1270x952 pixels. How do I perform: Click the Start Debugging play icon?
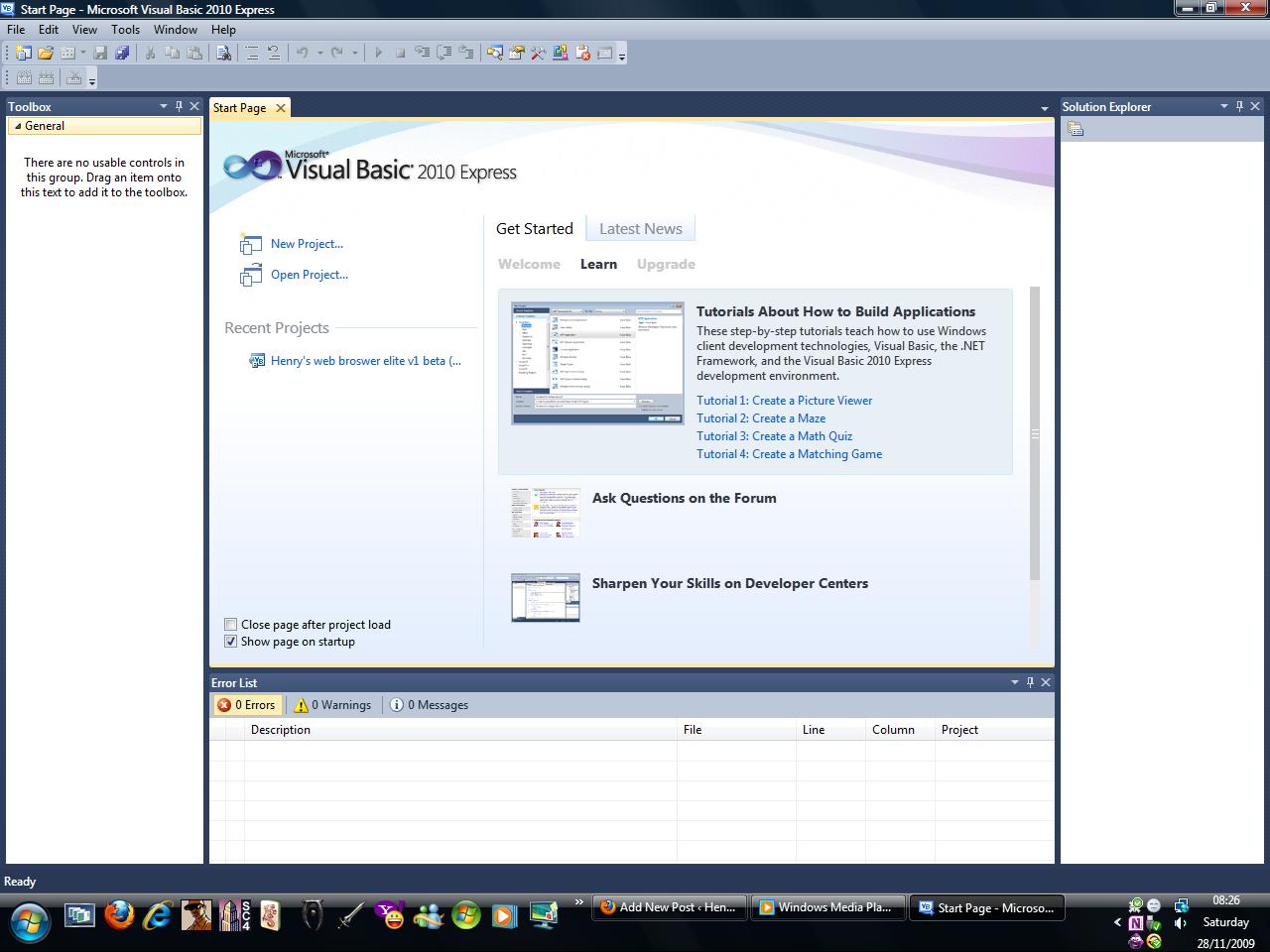(378, 54)
